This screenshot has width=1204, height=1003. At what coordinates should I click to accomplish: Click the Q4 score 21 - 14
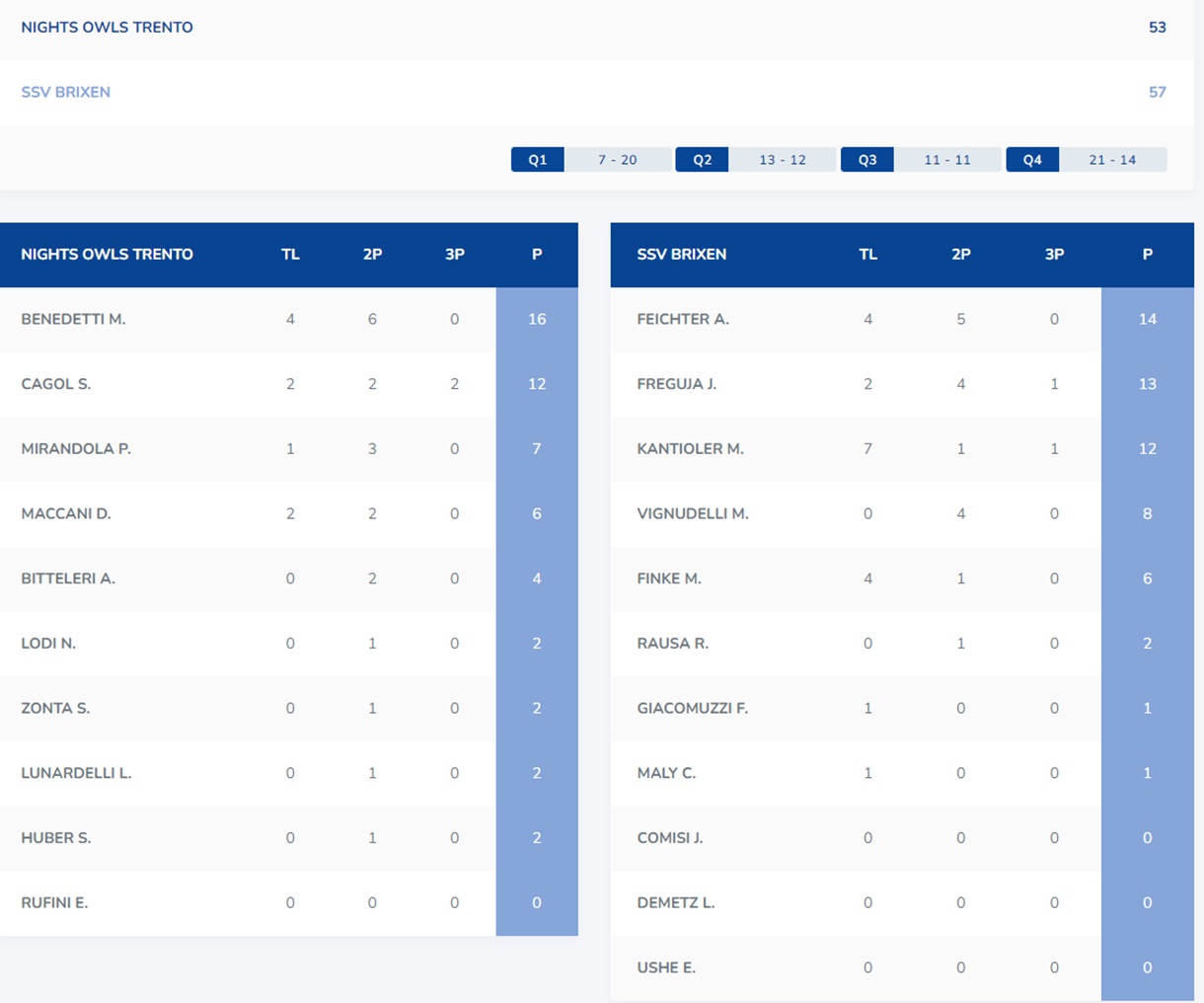coord(1112,160)
